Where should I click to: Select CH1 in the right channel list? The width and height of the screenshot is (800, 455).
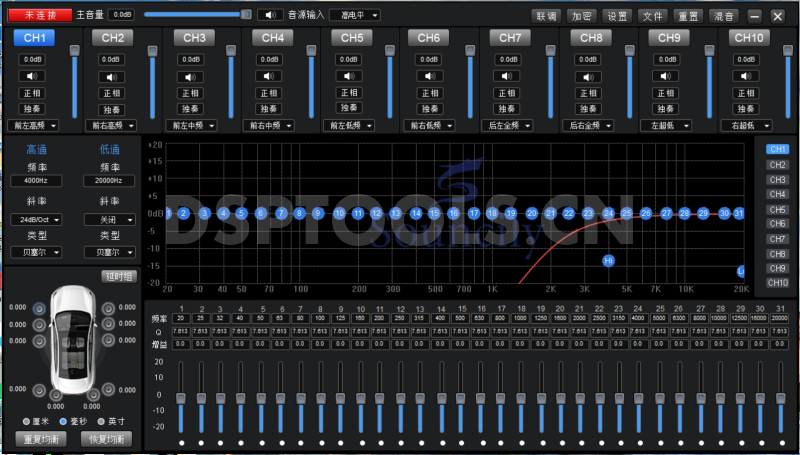click(x=778, y=149)
